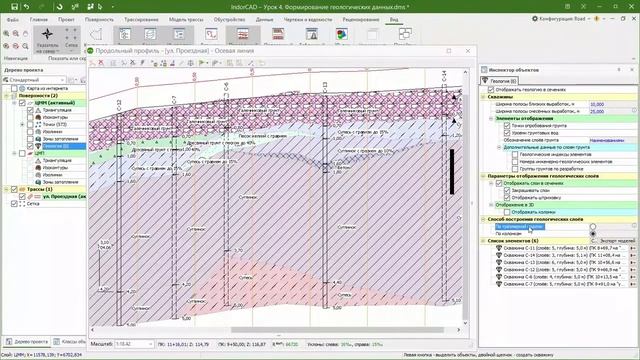Open the Файл menu
This screenshot has height=360, width=640.
[13, 20]
